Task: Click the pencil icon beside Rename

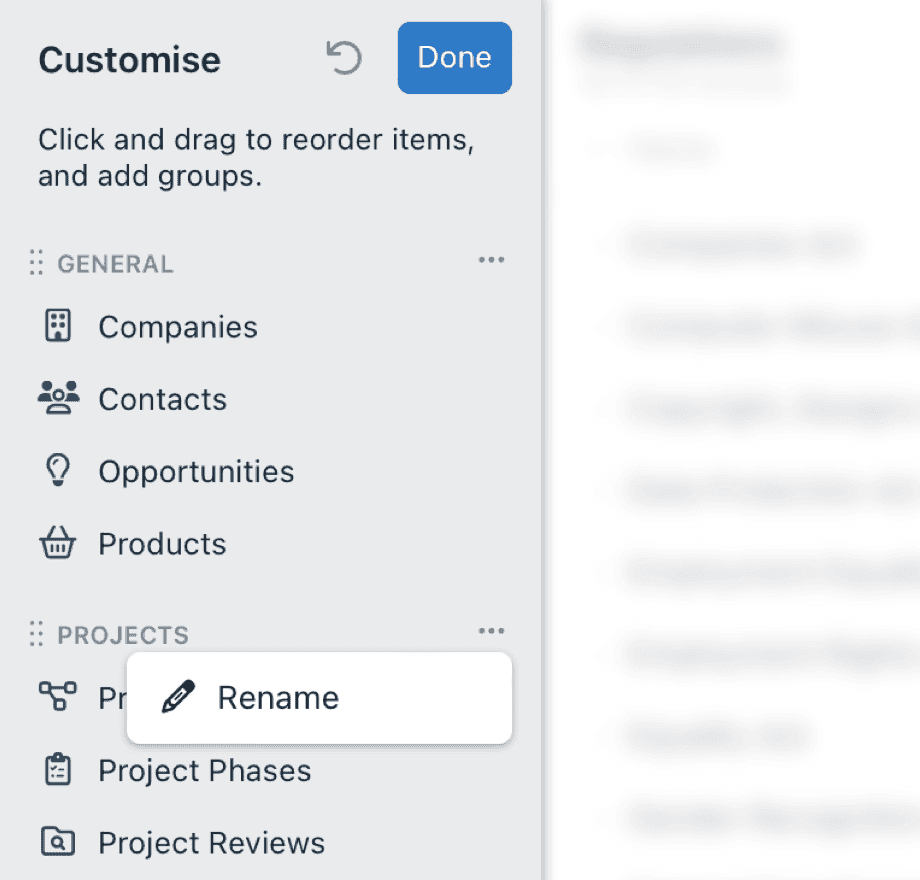Action: [x=176, y=697]
